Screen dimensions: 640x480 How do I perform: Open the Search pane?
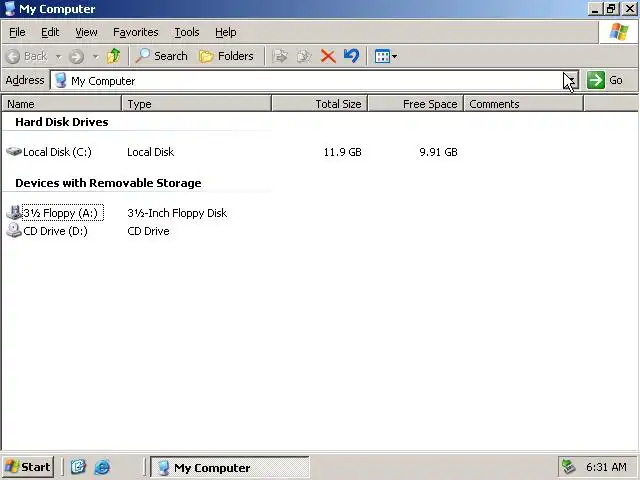161,56
